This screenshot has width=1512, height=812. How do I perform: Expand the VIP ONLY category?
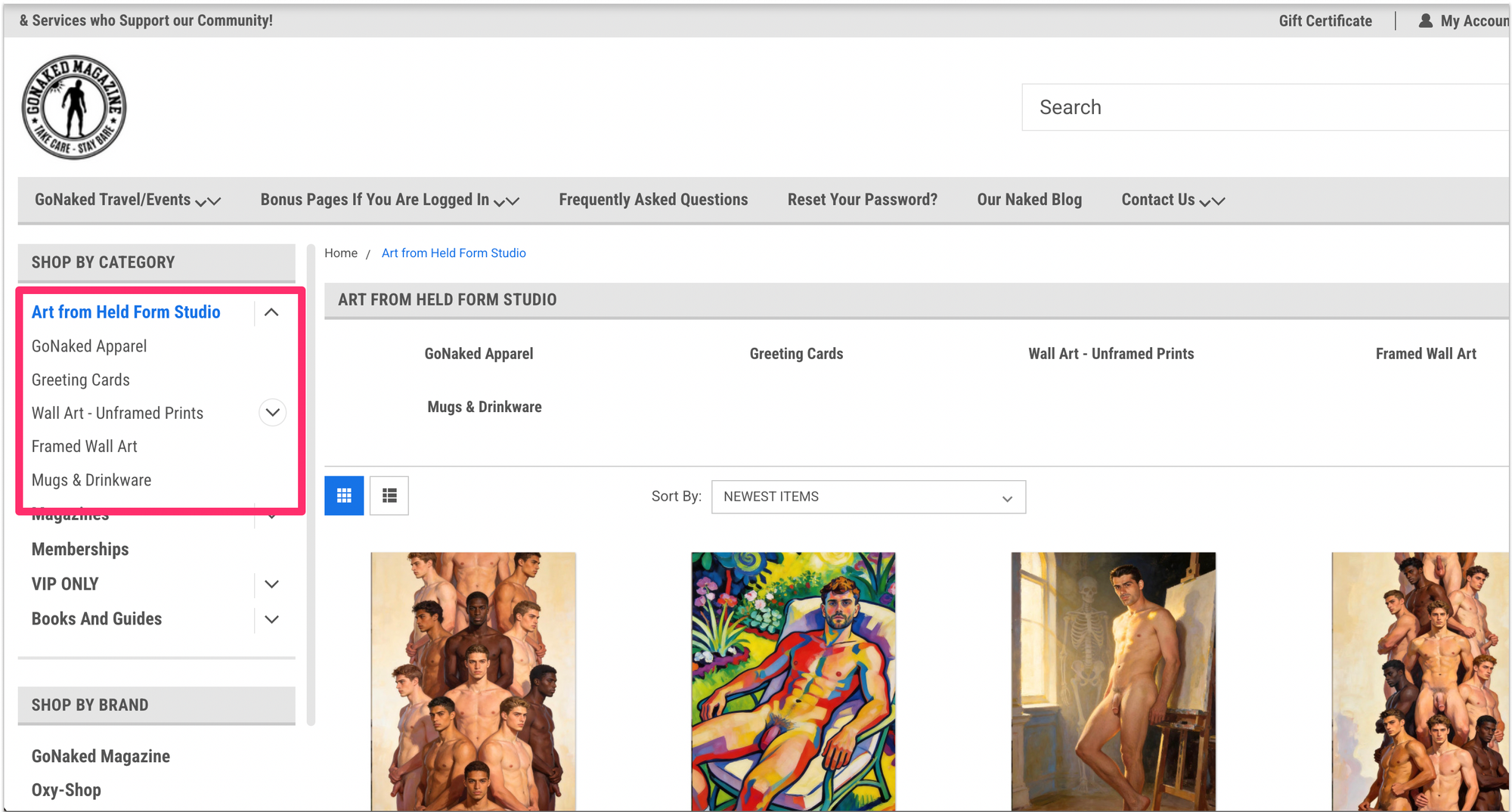pyautogui.click(x=272, y=584)
